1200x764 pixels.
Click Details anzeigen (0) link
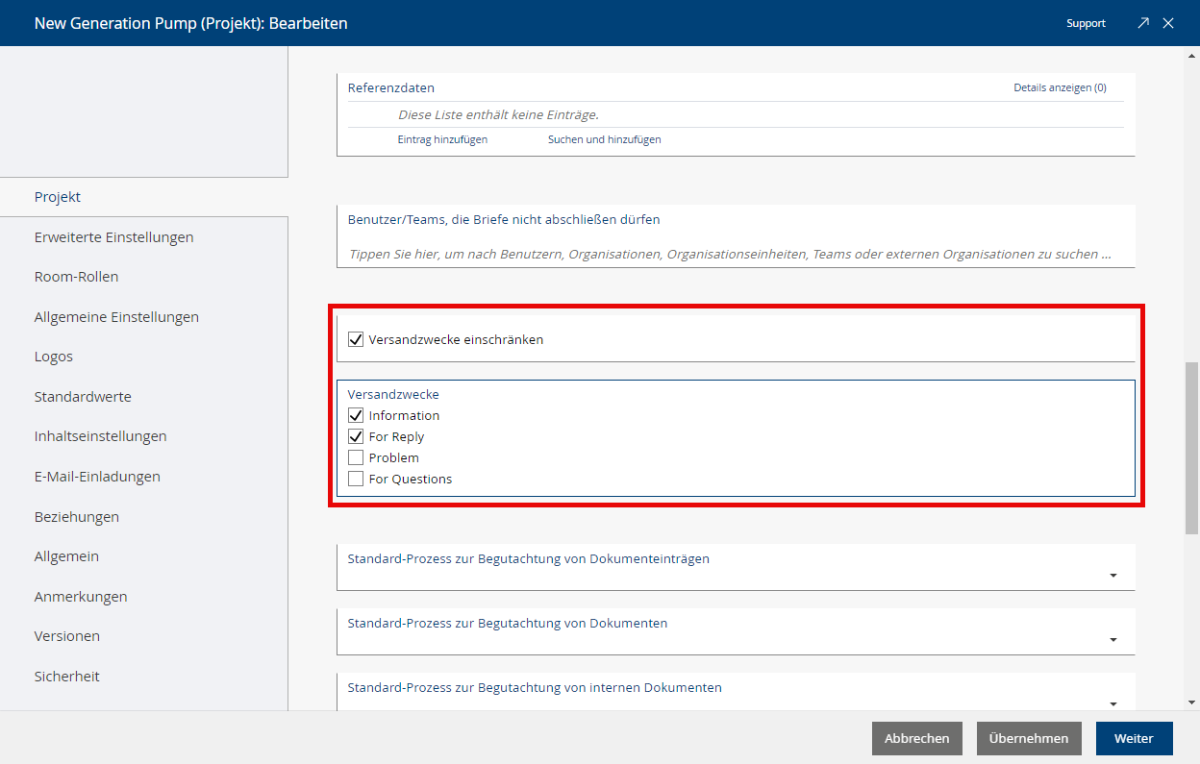point(1059,88)
